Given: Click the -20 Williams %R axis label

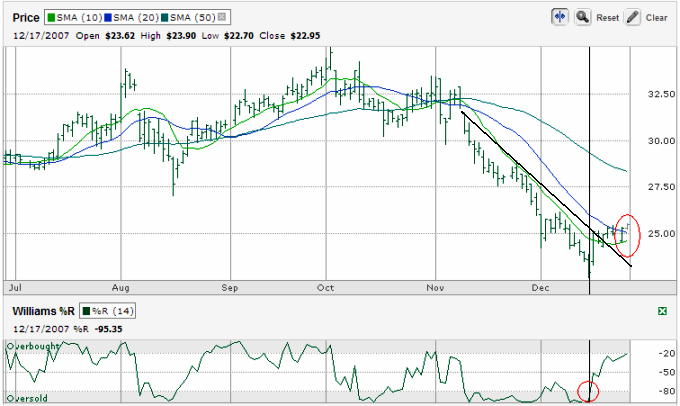Looking at the screenshot, I should click(x=667, y=354).
